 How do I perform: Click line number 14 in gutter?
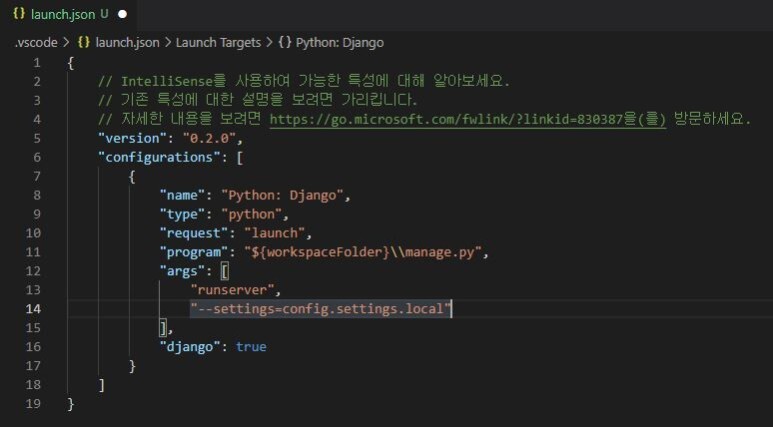[x=33, y=309]
